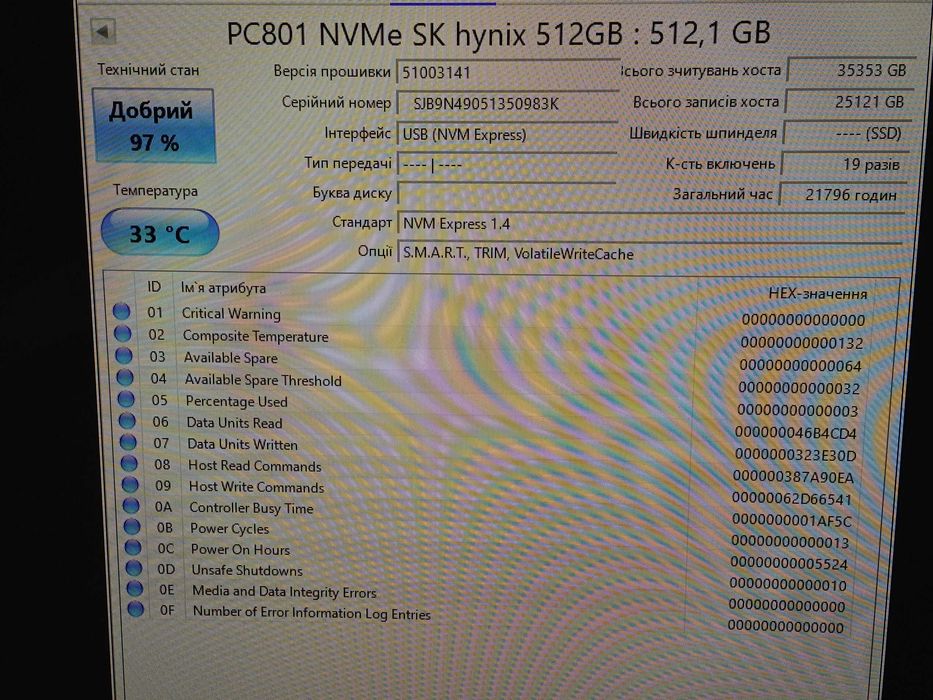Screen dimensions: 933x700
Task: Click hex value 00000000000003
Action: [x=798, y=411]
